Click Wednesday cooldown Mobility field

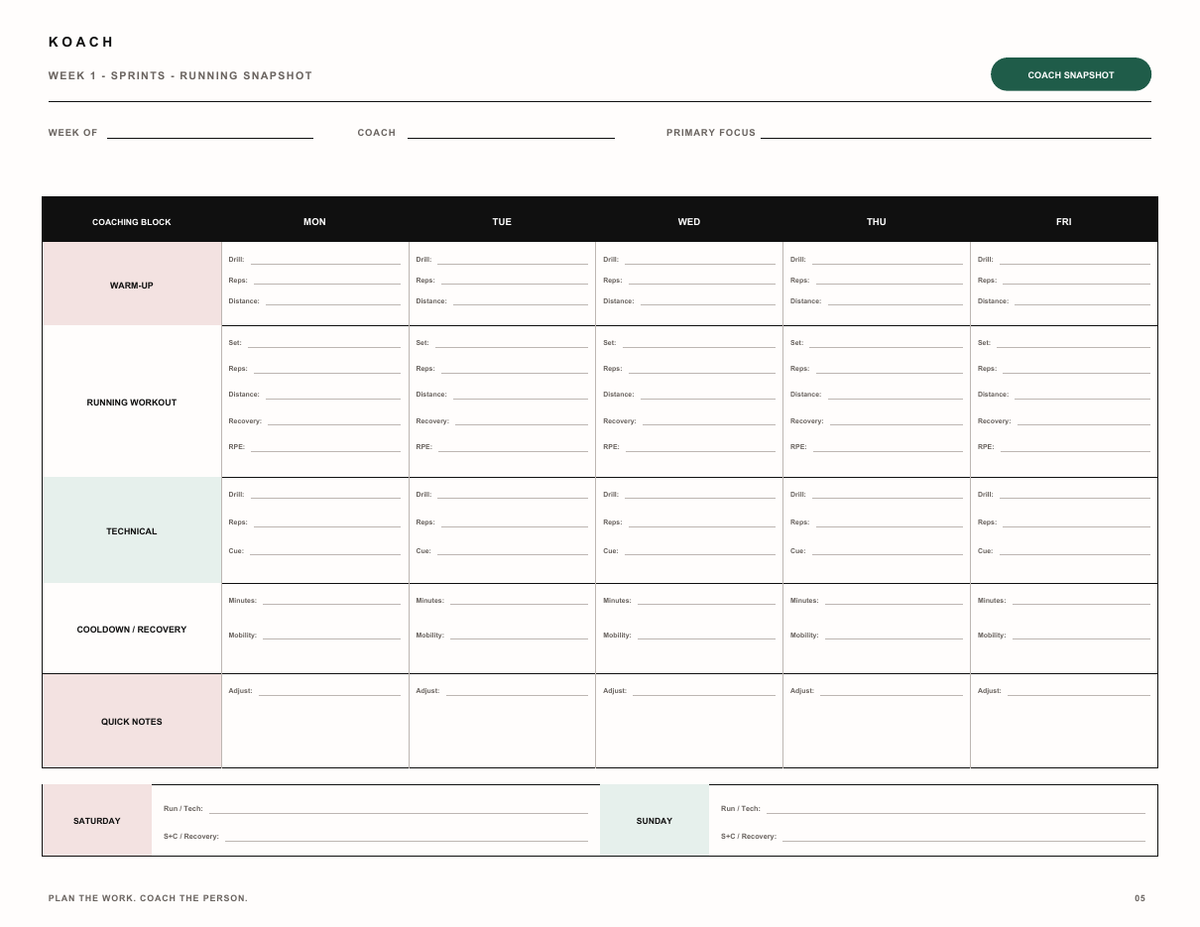click(706, 636)
